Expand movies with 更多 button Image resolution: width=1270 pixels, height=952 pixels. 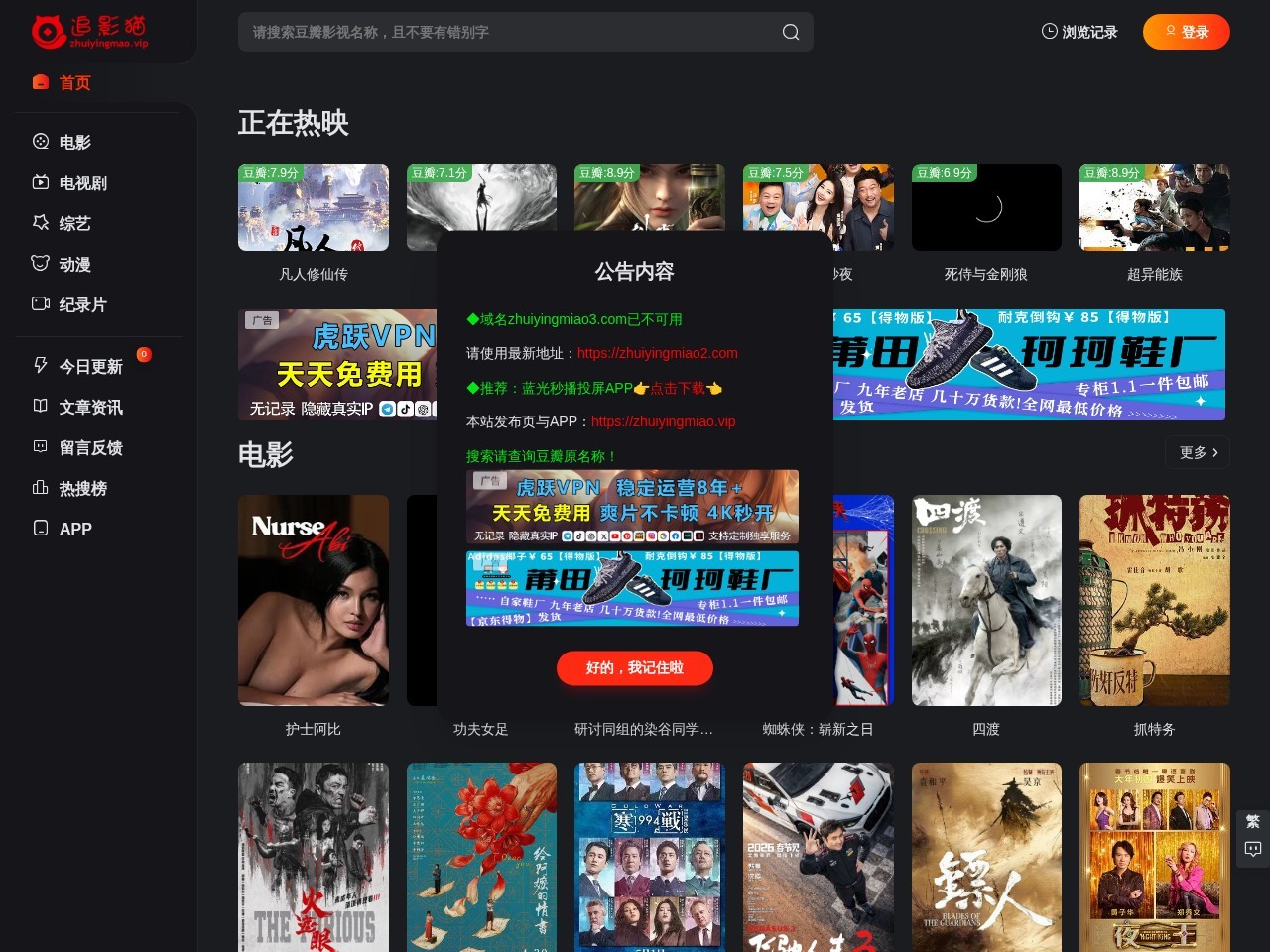pyautogui.click(x=1198, y=452)
